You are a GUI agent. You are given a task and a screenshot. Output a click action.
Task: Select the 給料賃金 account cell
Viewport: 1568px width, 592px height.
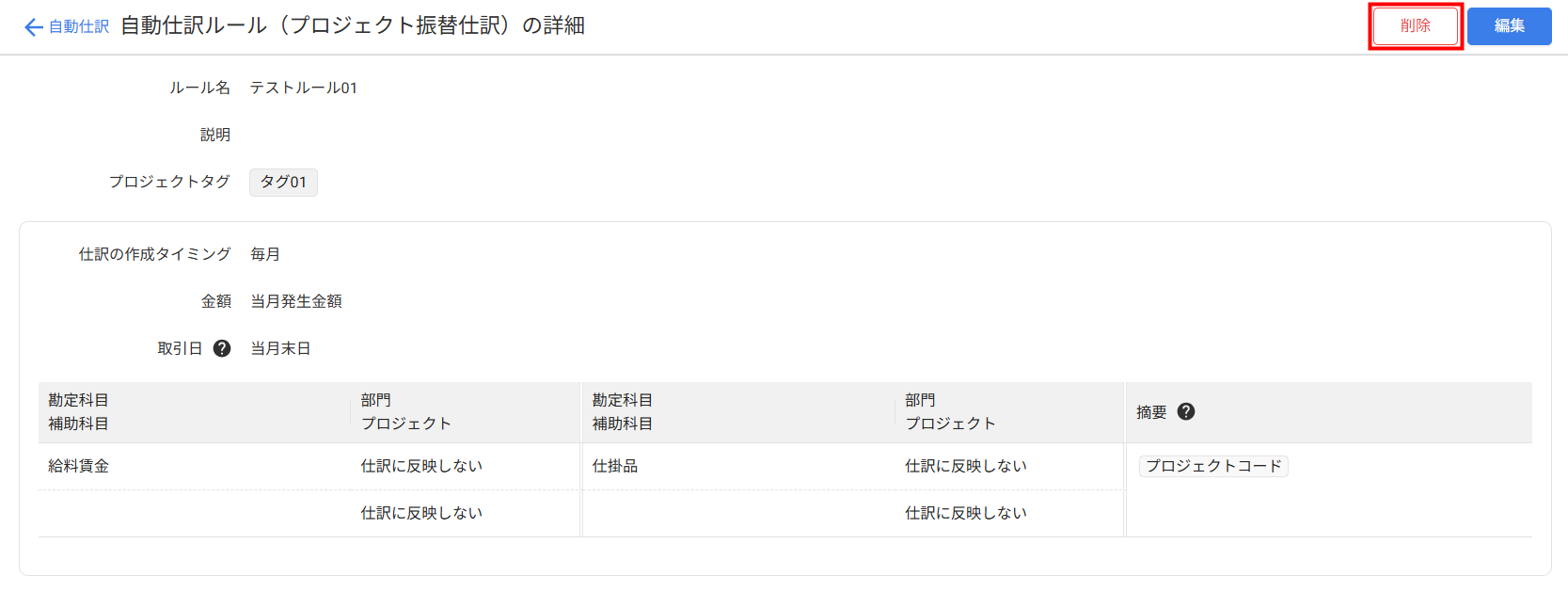[x=79, y=466]
